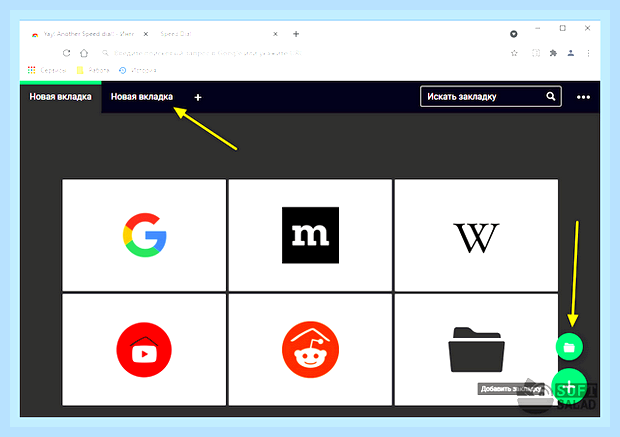Open the Сервисы apps shortcut

(47, 70)
